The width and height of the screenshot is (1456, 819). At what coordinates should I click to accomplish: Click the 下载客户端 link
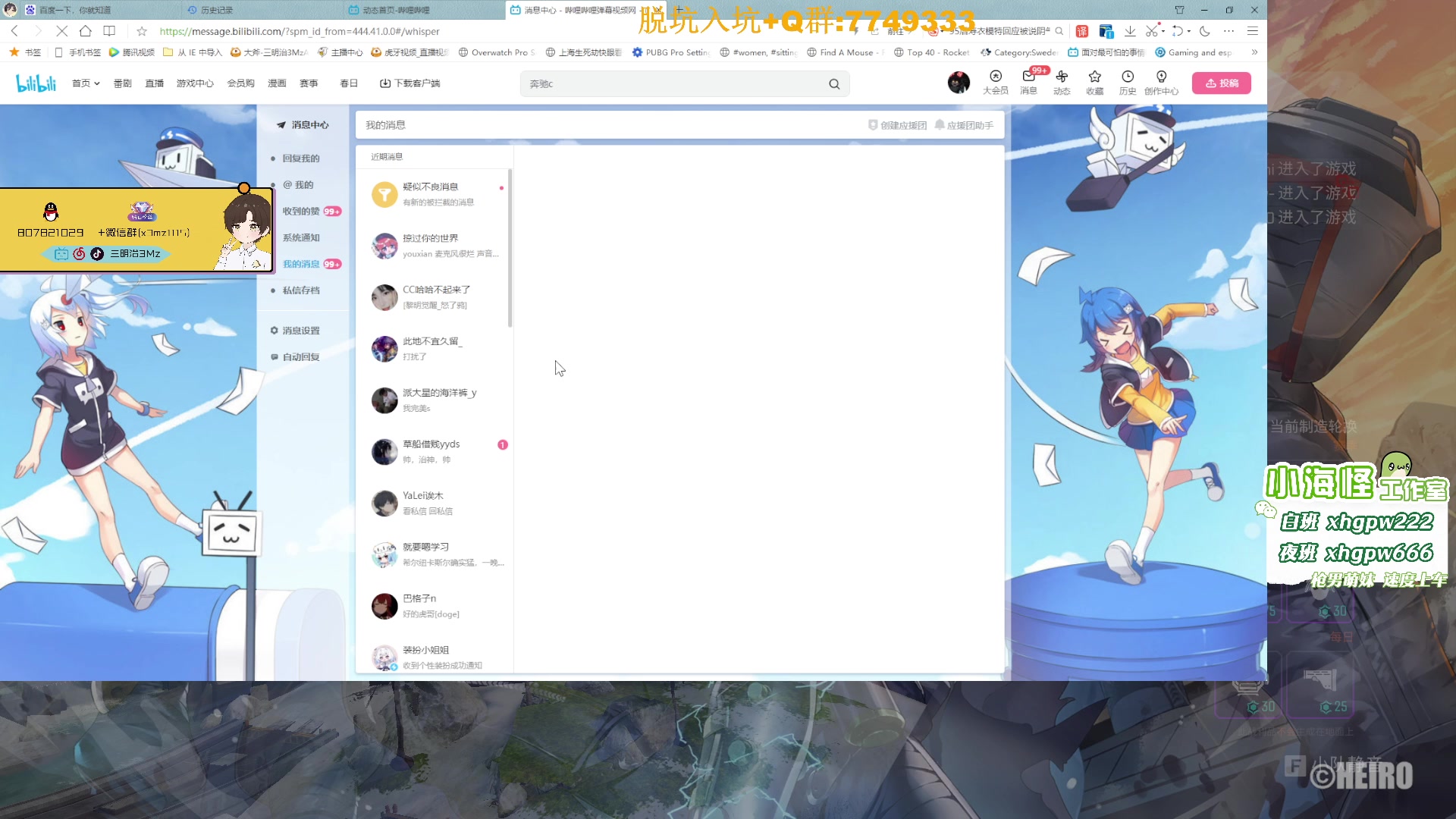[409, 83]
